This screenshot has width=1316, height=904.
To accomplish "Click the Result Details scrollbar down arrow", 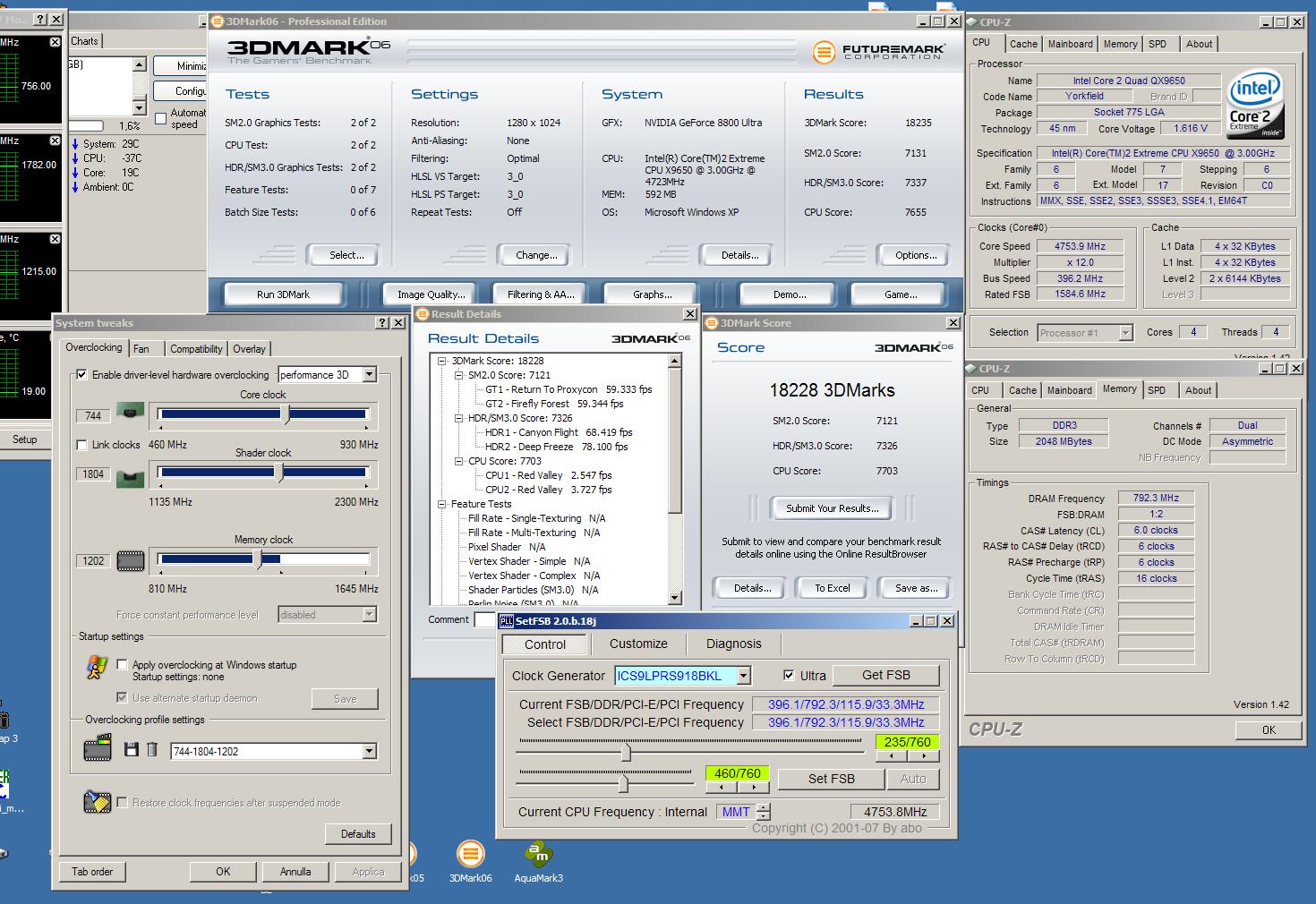I will pyautogui.click(x=676, y=598).
